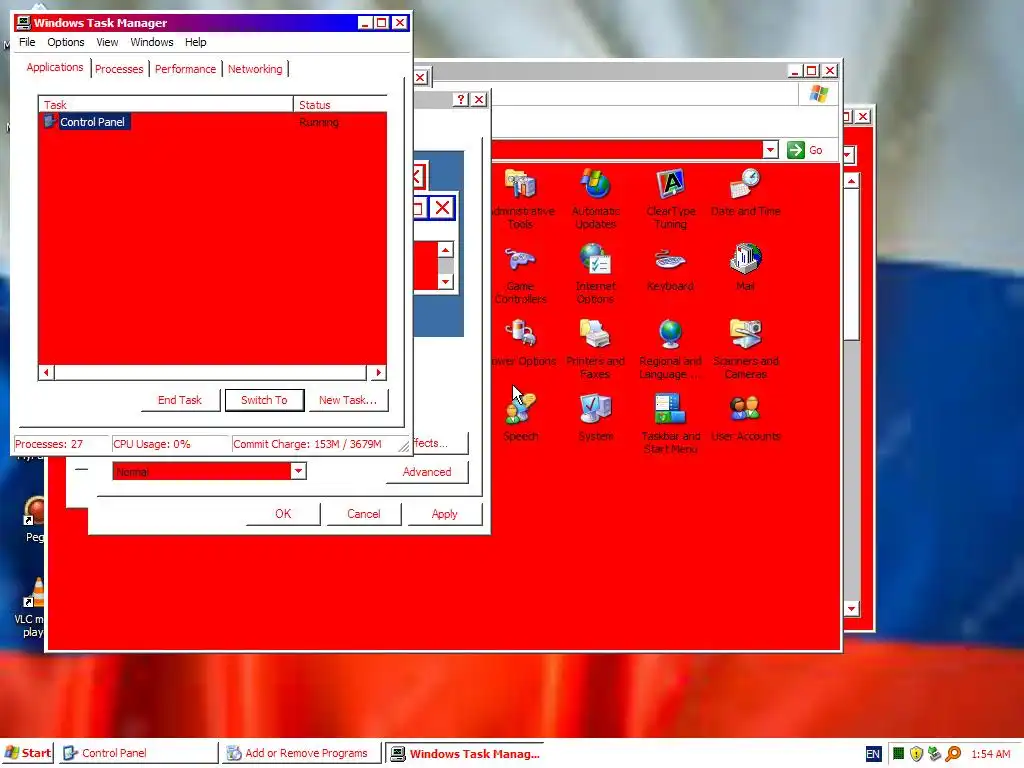Open the File menu in Task Manager
Image resolution: width=1024 pixels, height=768 pixels.
pos(27,42)
